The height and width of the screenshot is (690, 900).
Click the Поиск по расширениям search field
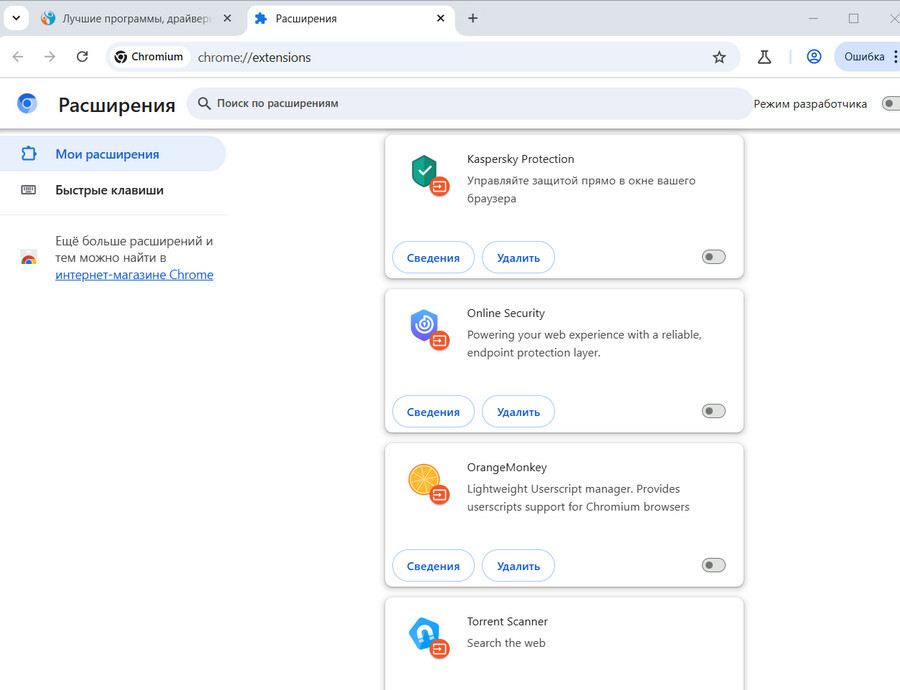coord(470,104)
